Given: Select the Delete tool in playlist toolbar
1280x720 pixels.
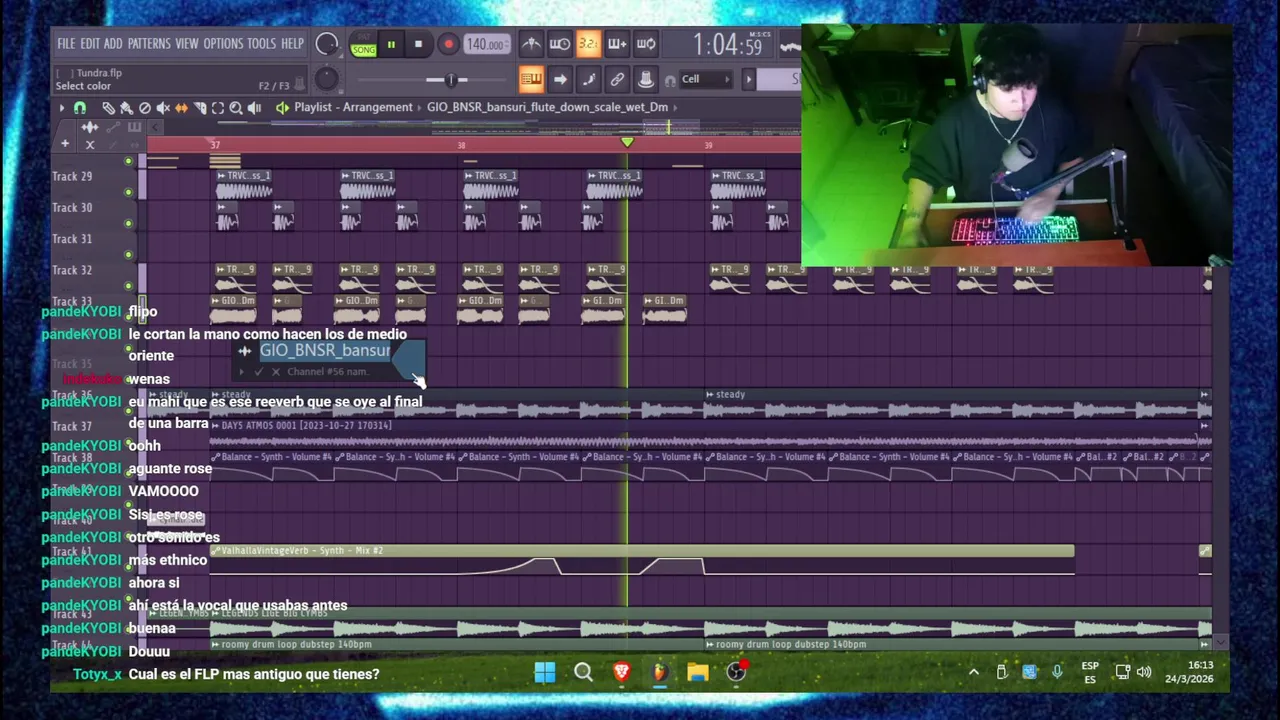Looking at the screenshot, I should [145, 108].
